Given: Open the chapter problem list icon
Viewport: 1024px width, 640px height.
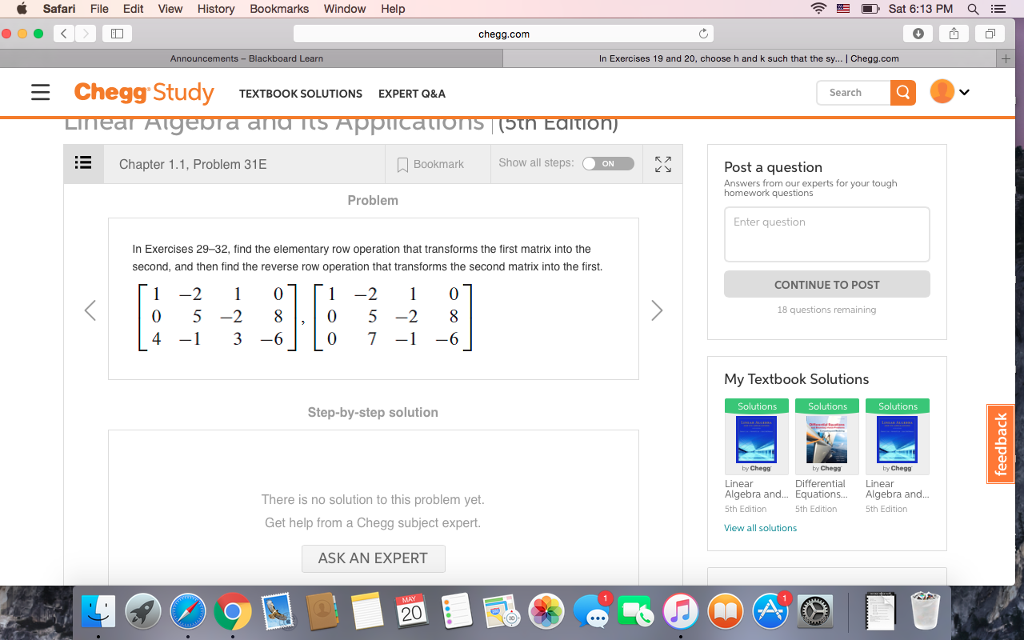Looking at the screenshot, I should (84, 163).
